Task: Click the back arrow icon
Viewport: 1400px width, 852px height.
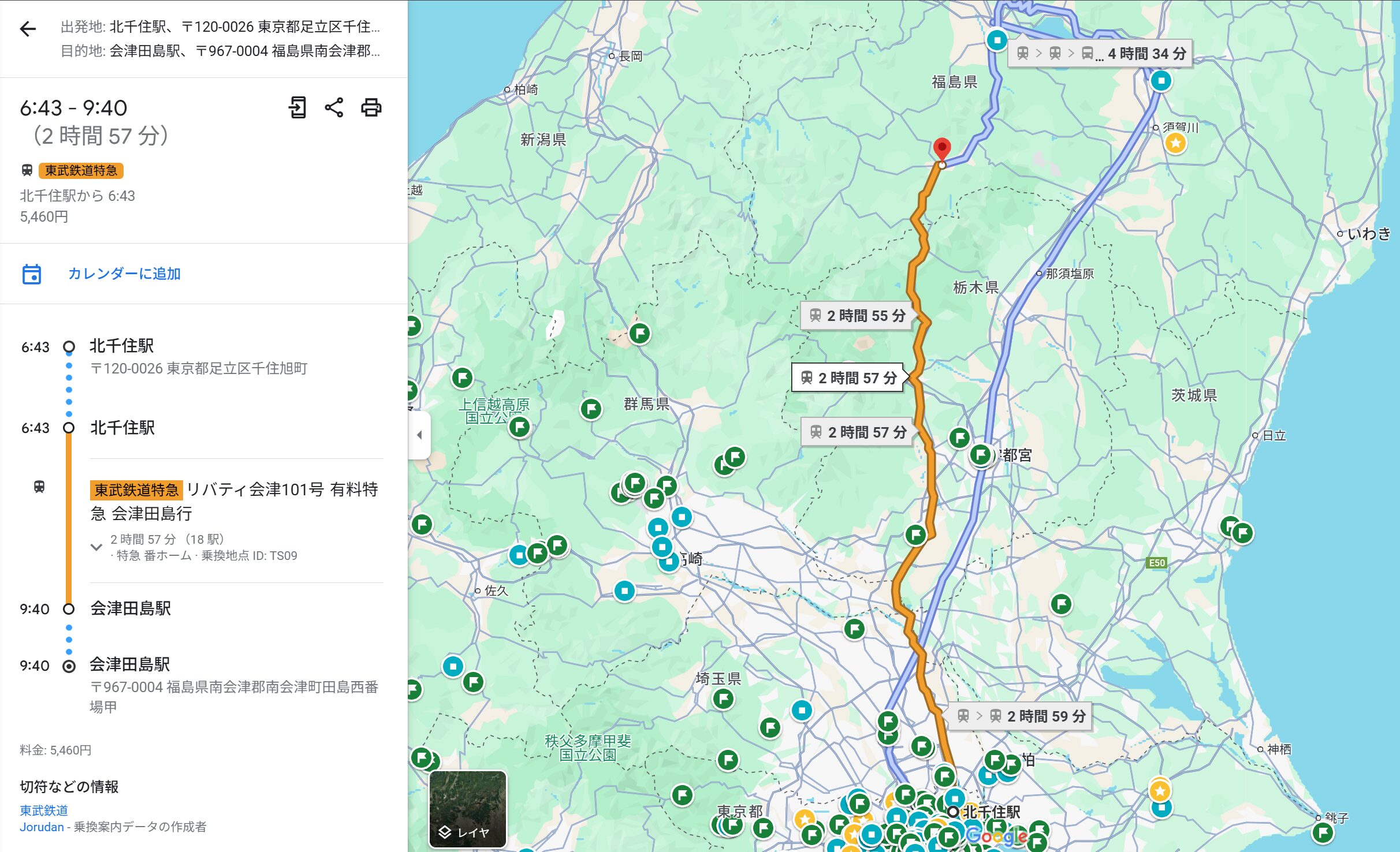Action: tap(28, 29)
